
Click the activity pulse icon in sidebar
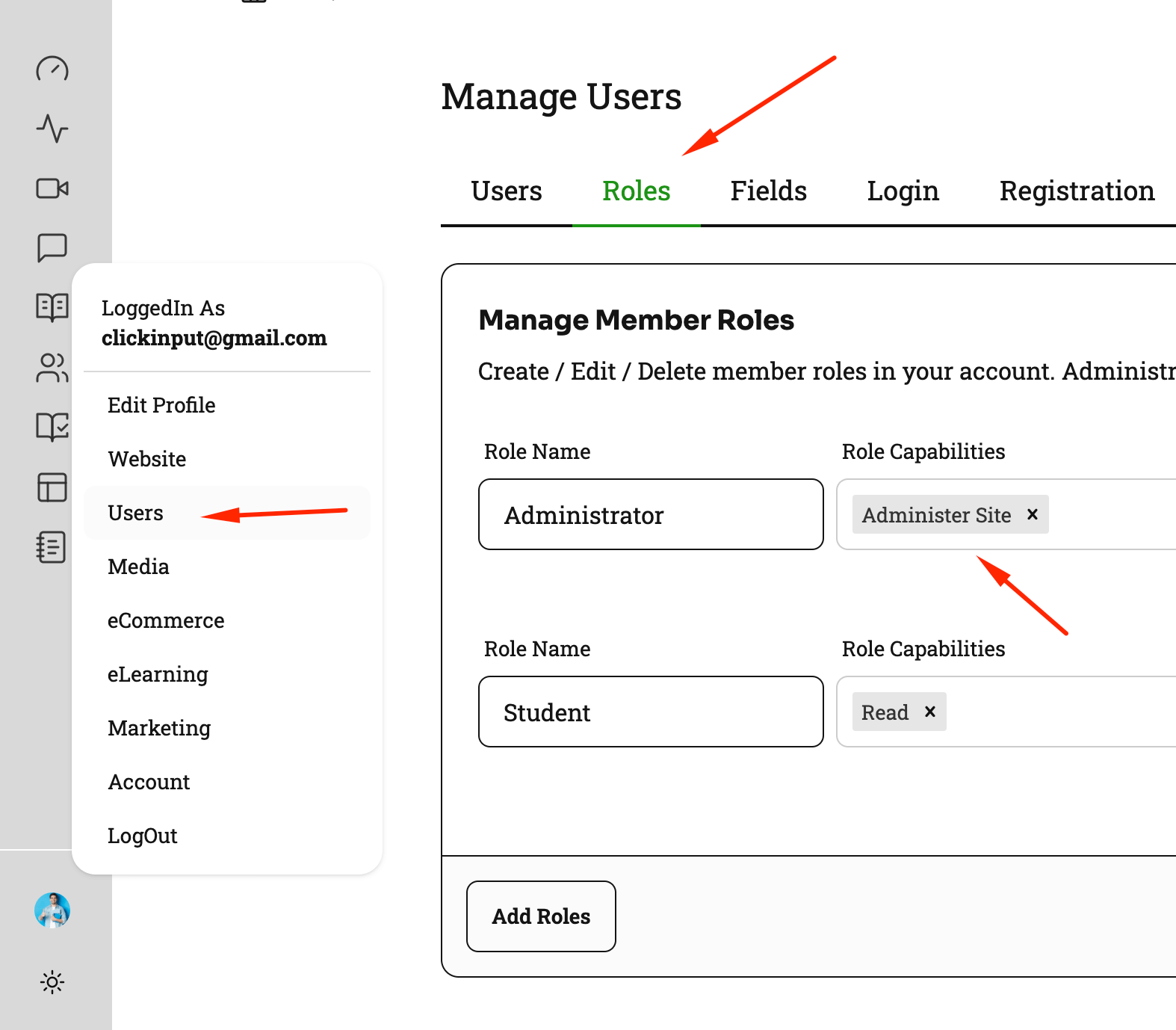coord(52,129)
